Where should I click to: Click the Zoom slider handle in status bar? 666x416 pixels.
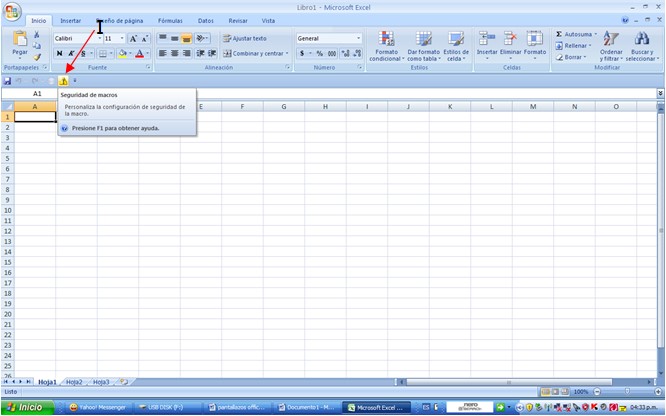click(x=627, y=392)
